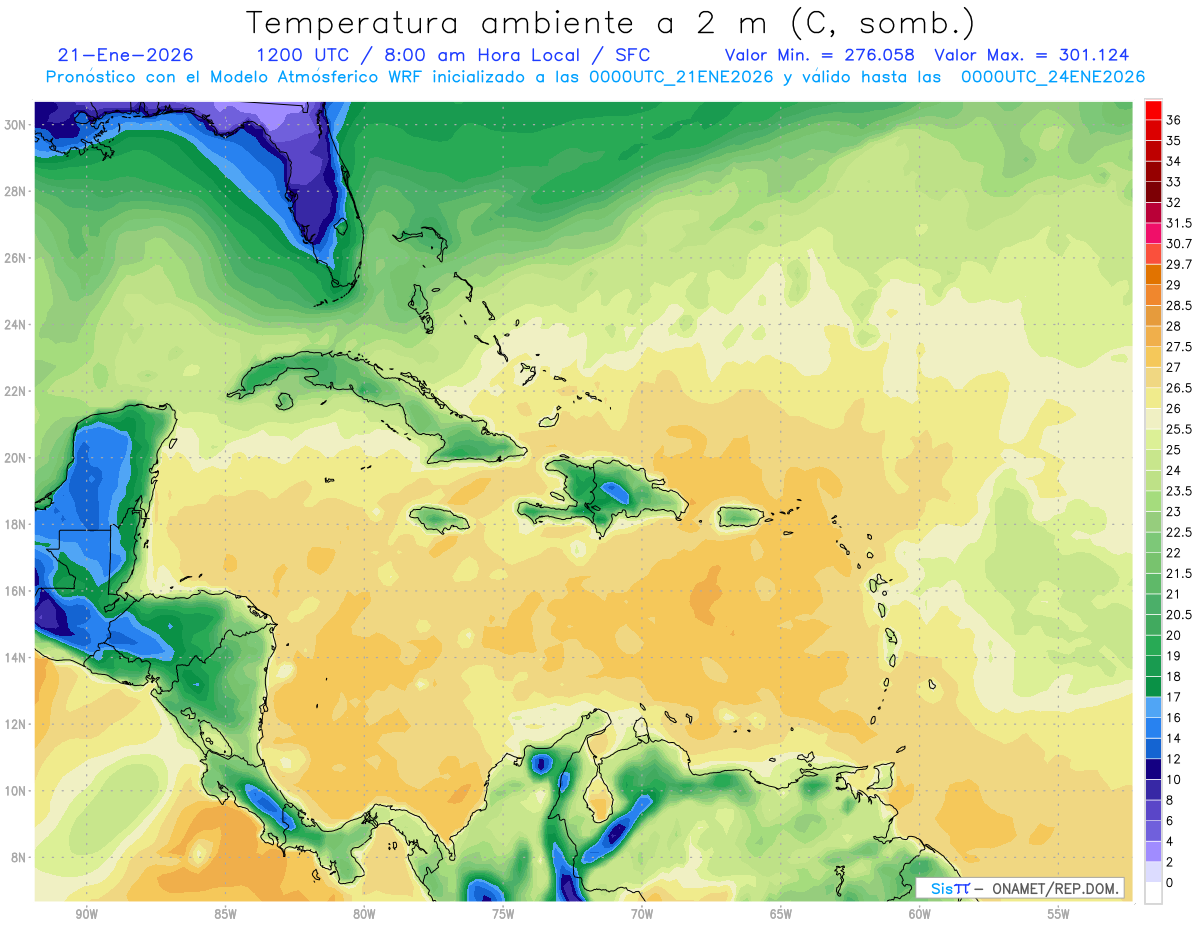Select the date text "21-Ene-2026"

[x=126, y=55]
